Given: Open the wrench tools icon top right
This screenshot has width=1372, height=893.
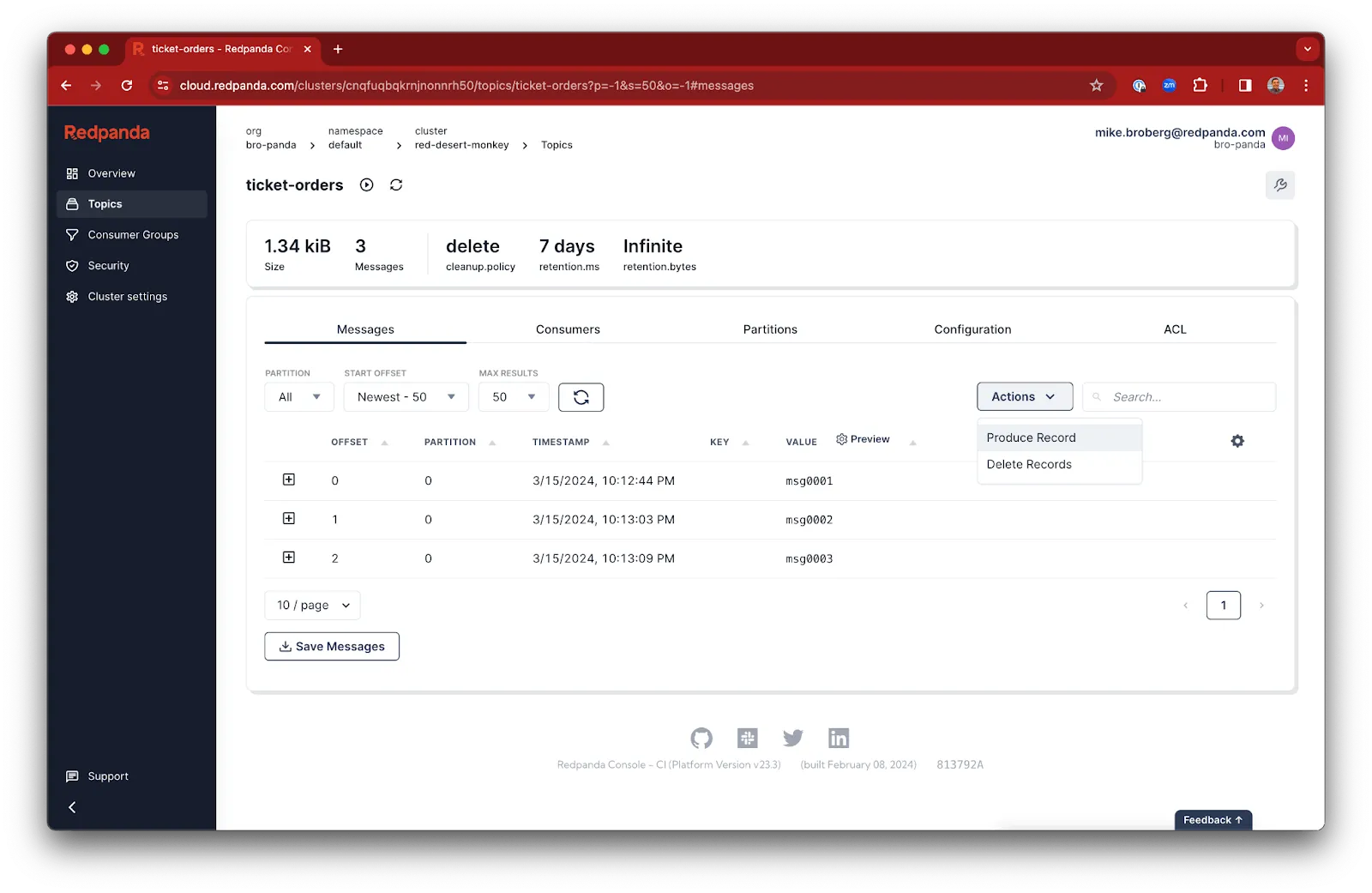Looking at the screenshot, I should coord(1280,184).
